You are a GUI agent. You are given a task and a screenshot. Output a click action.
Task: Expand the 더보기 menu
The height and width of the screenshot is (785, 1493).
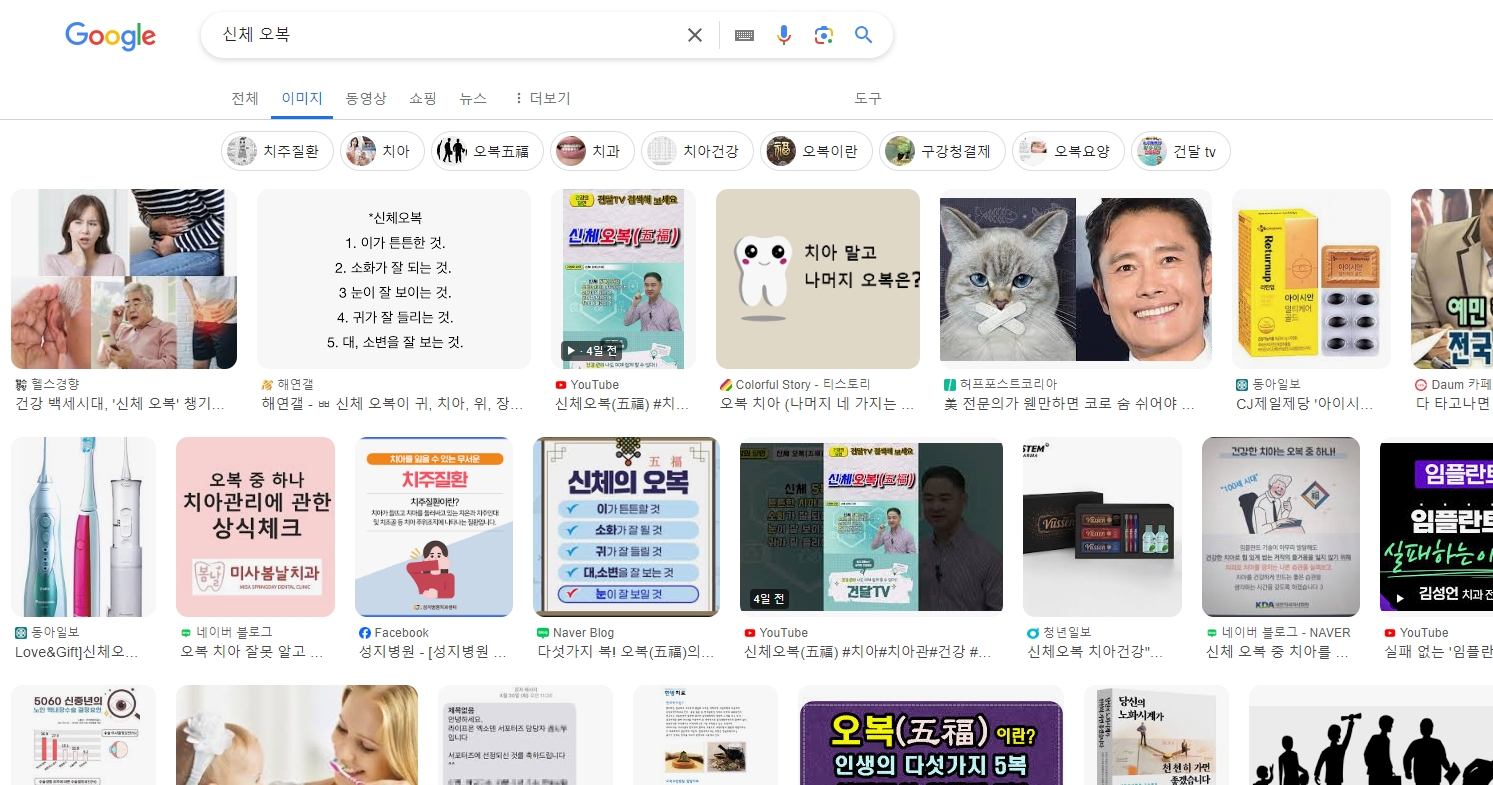point(542,98)
